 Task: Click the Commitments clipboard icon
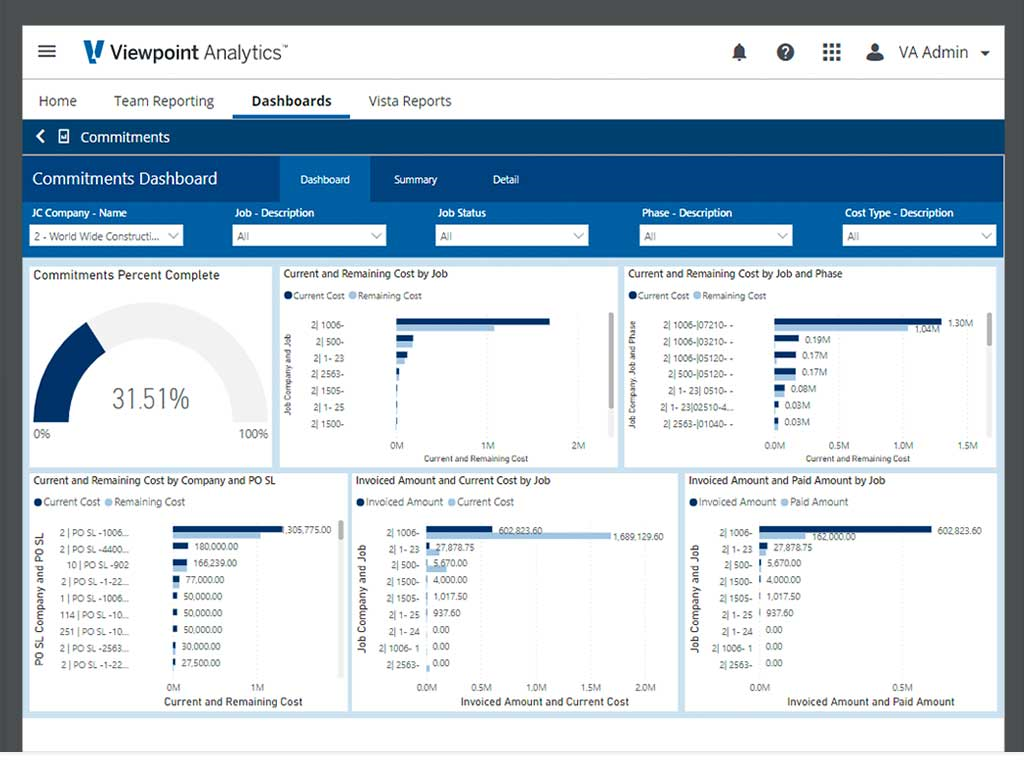pyautogui.click(x=64, y=137)
